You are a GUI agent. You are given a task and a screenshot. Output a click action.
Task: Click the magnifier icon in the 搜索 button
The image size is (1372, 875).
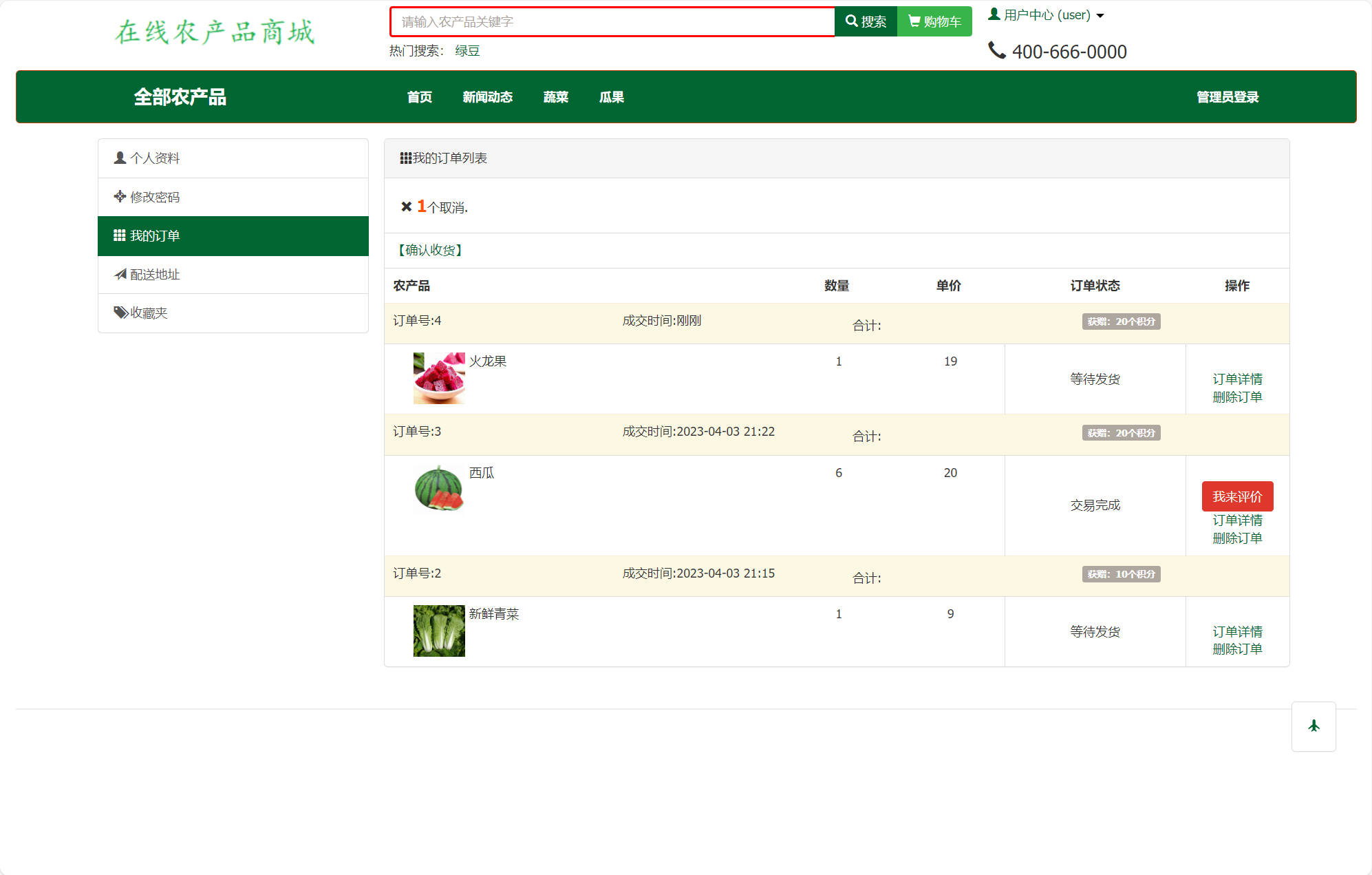click(x=851, y=21)
